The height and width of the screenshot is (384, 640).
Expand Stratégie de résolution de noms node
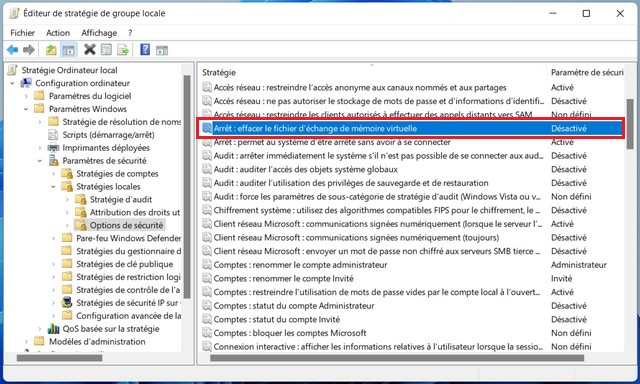(x=40, y=122)
